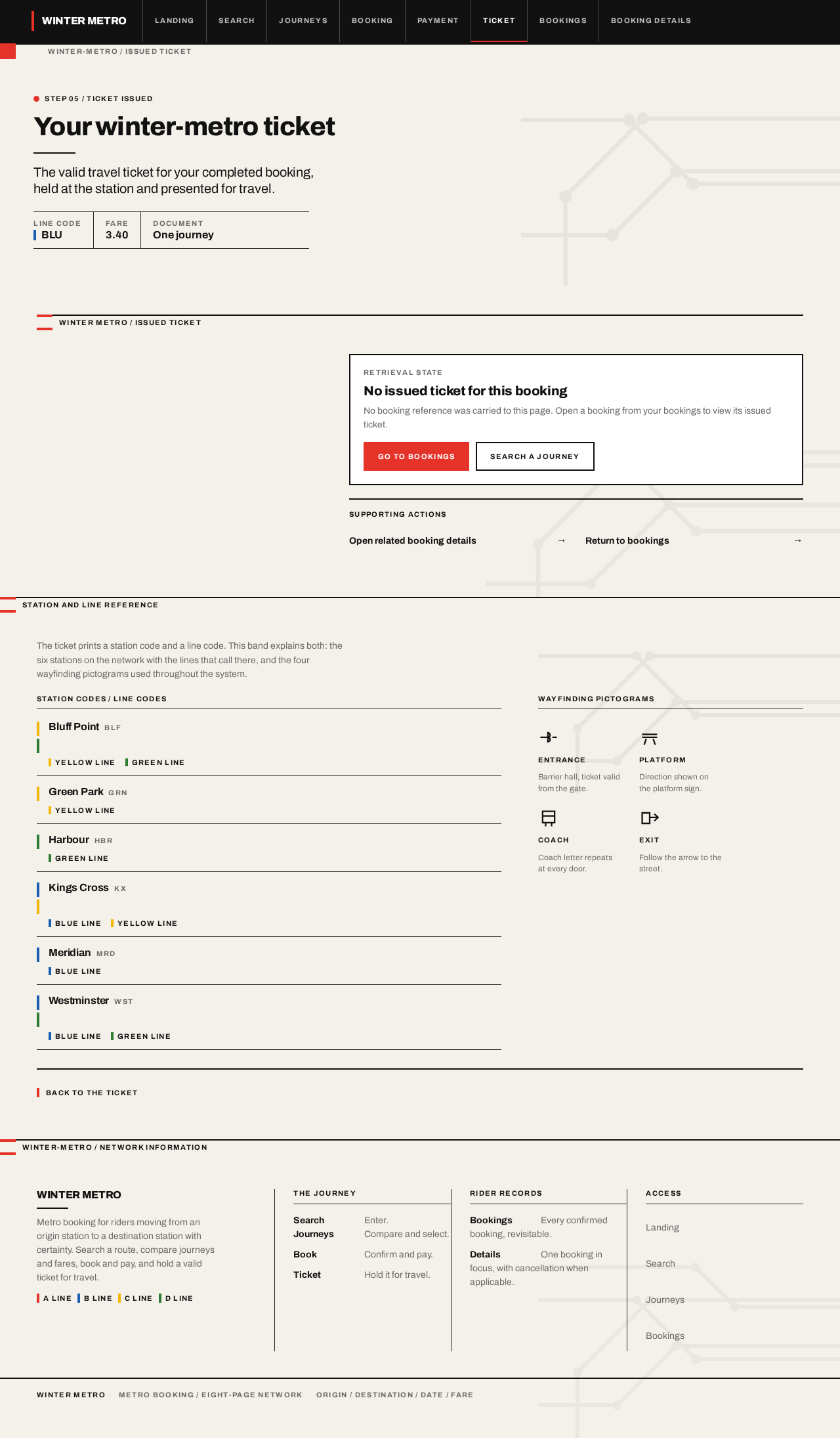The height and width of the screenshot is (1438, 840).
Task: Click the One journey document value
Action: [x=183, y=235]
